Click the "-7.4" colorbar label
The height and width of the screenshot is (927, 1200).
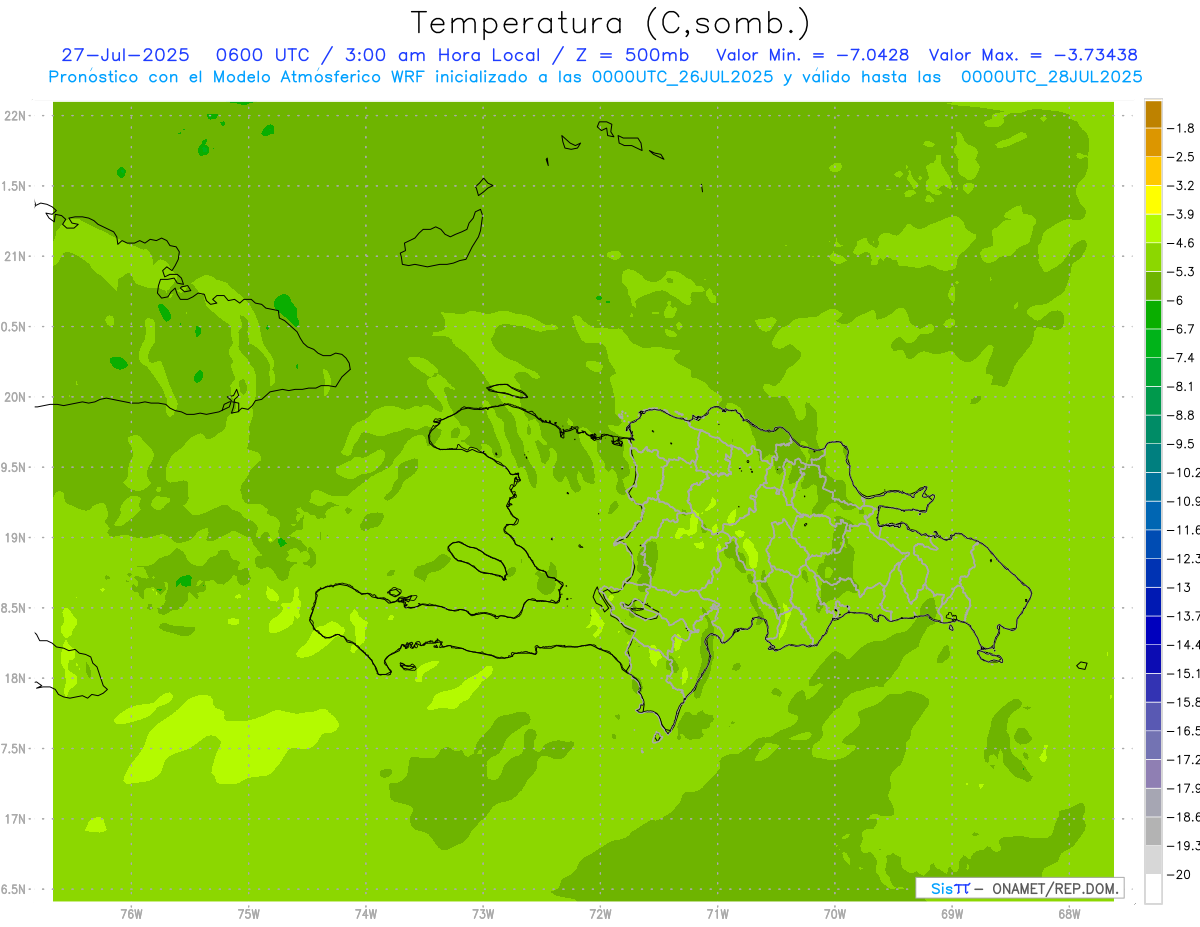point(1182,358)
